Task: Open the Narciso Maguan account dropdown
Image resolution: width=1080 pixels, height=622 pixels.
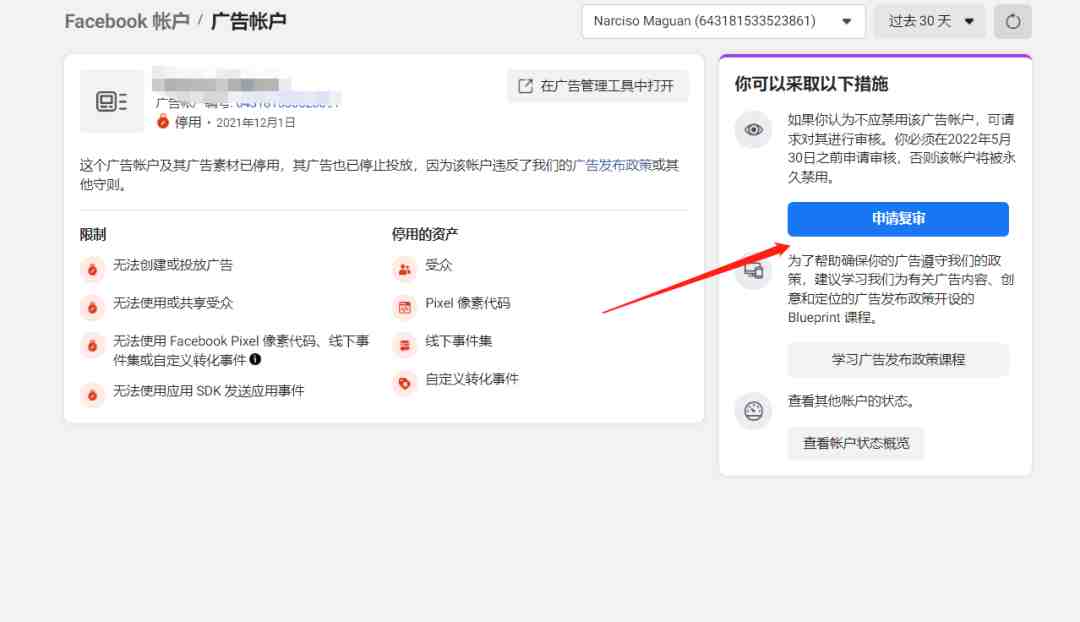Action: pyautogui.click(x=723, y=21)
